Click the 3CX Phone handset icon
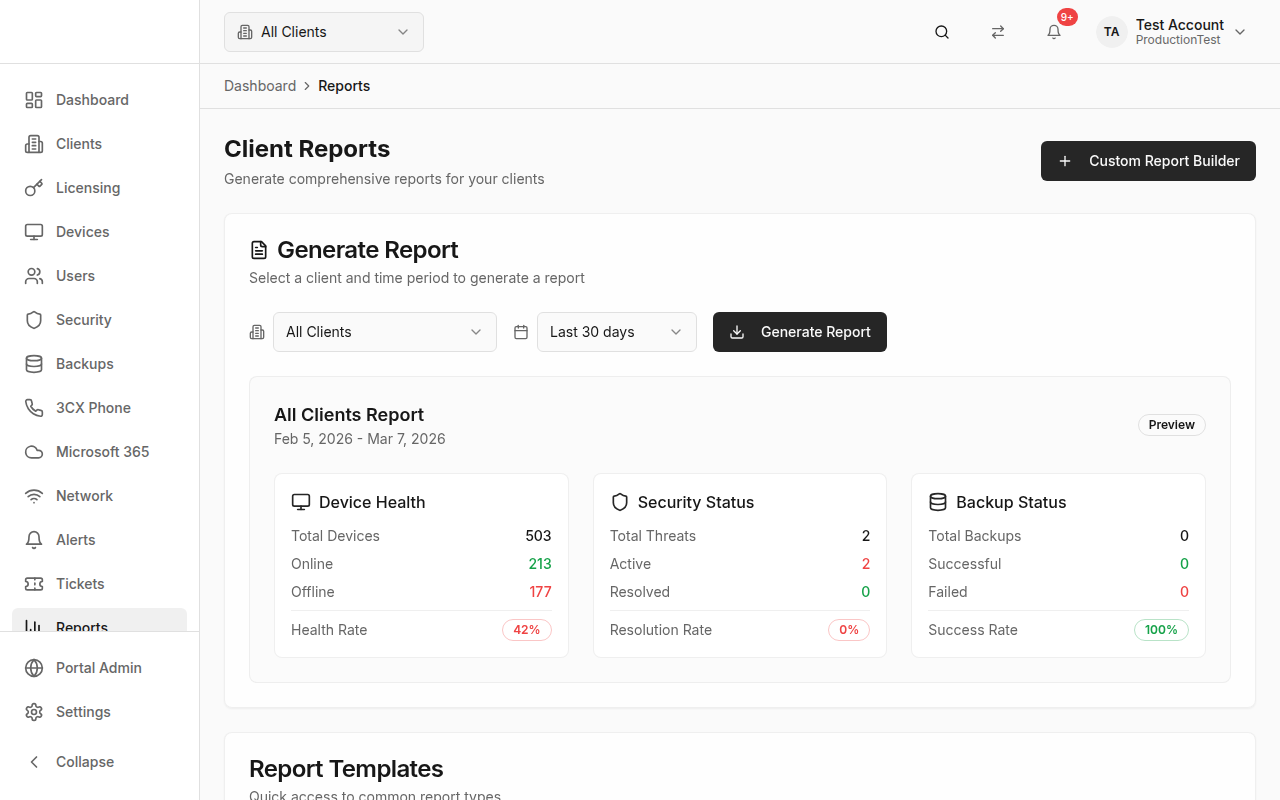 pyautogui.click(x=34, y=408)
